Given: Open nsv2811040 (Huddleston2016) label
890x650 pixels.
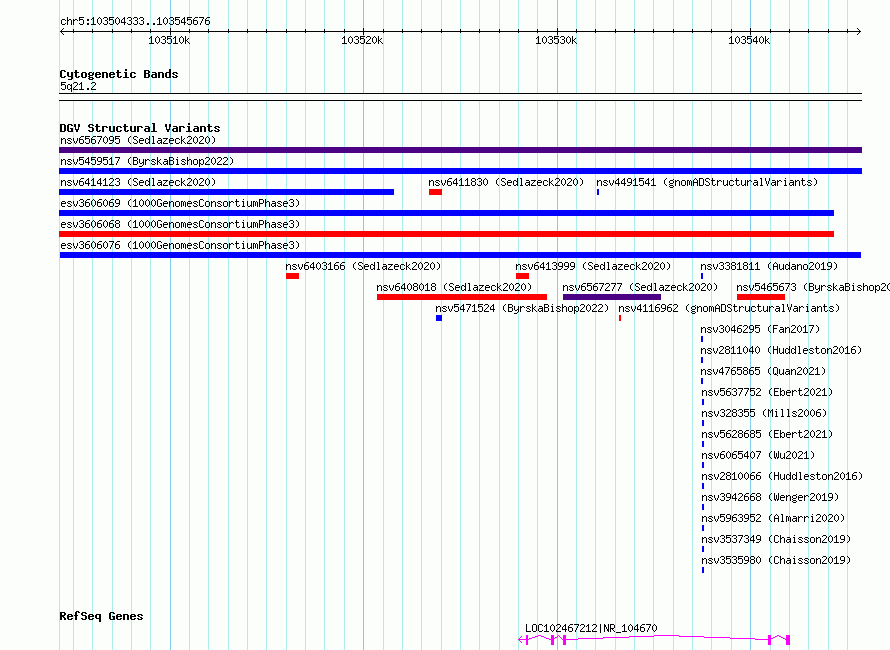Looking at the screenshot, I should click(x=781, y=350).
